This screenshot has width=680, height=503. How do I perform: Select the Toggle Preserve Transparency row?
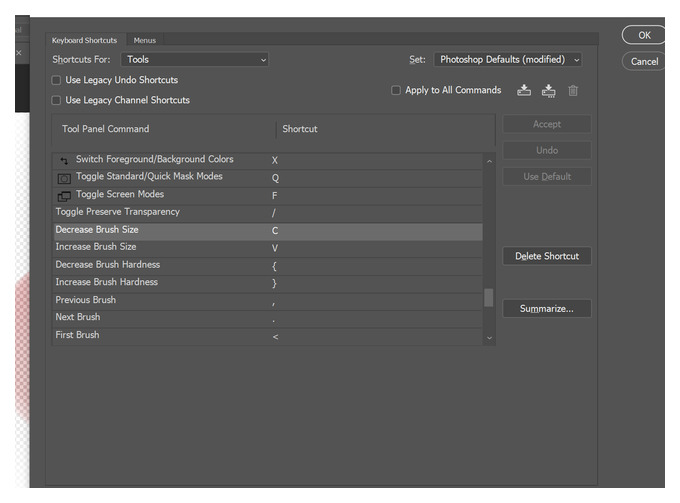pos(268,213)
